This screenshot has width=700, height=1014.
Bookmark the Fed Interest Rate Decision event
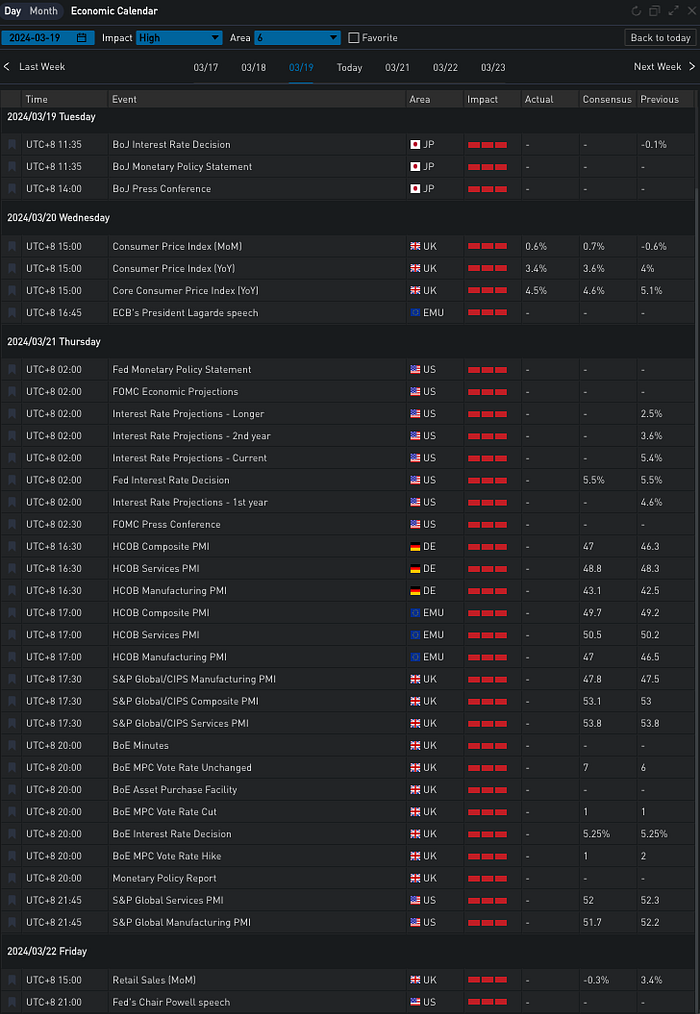[12, 480]
